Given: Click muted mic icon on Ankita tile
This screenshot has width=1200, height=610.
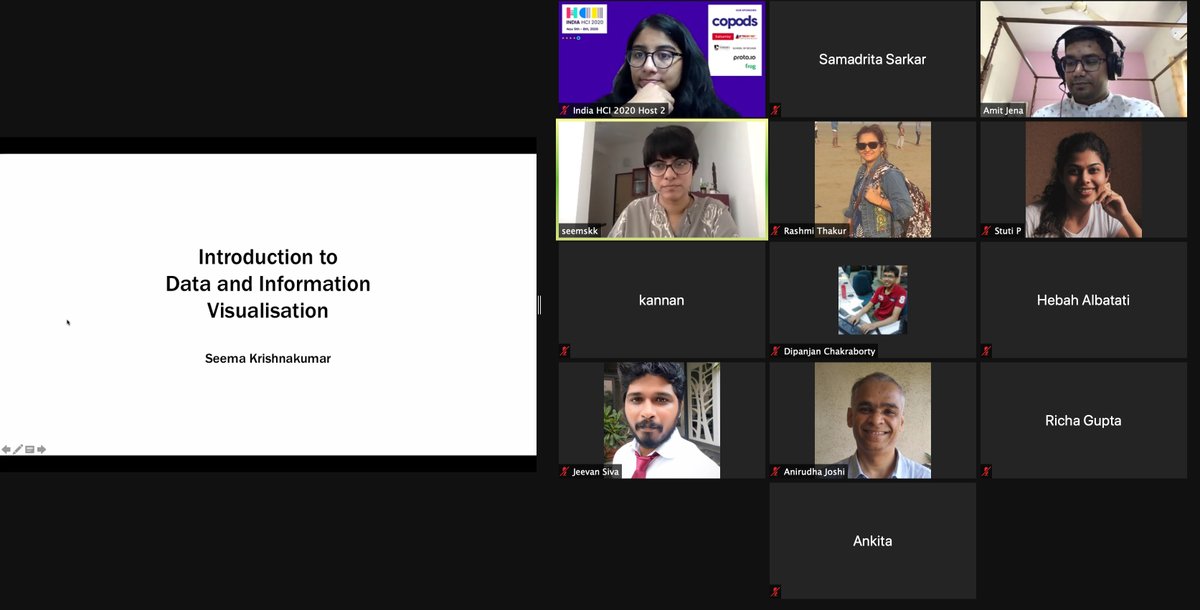Looking at the screenshot, I should [775, 592].
